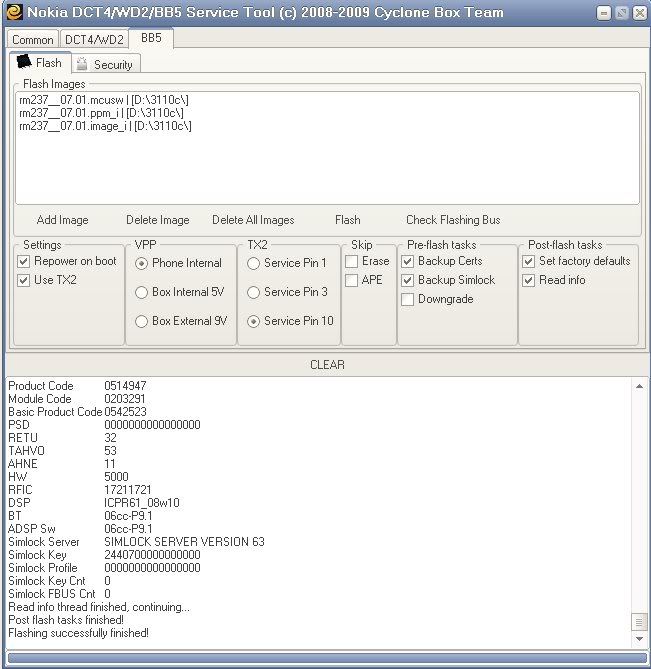Click Check Flashing Bus button

click(453, 220)
